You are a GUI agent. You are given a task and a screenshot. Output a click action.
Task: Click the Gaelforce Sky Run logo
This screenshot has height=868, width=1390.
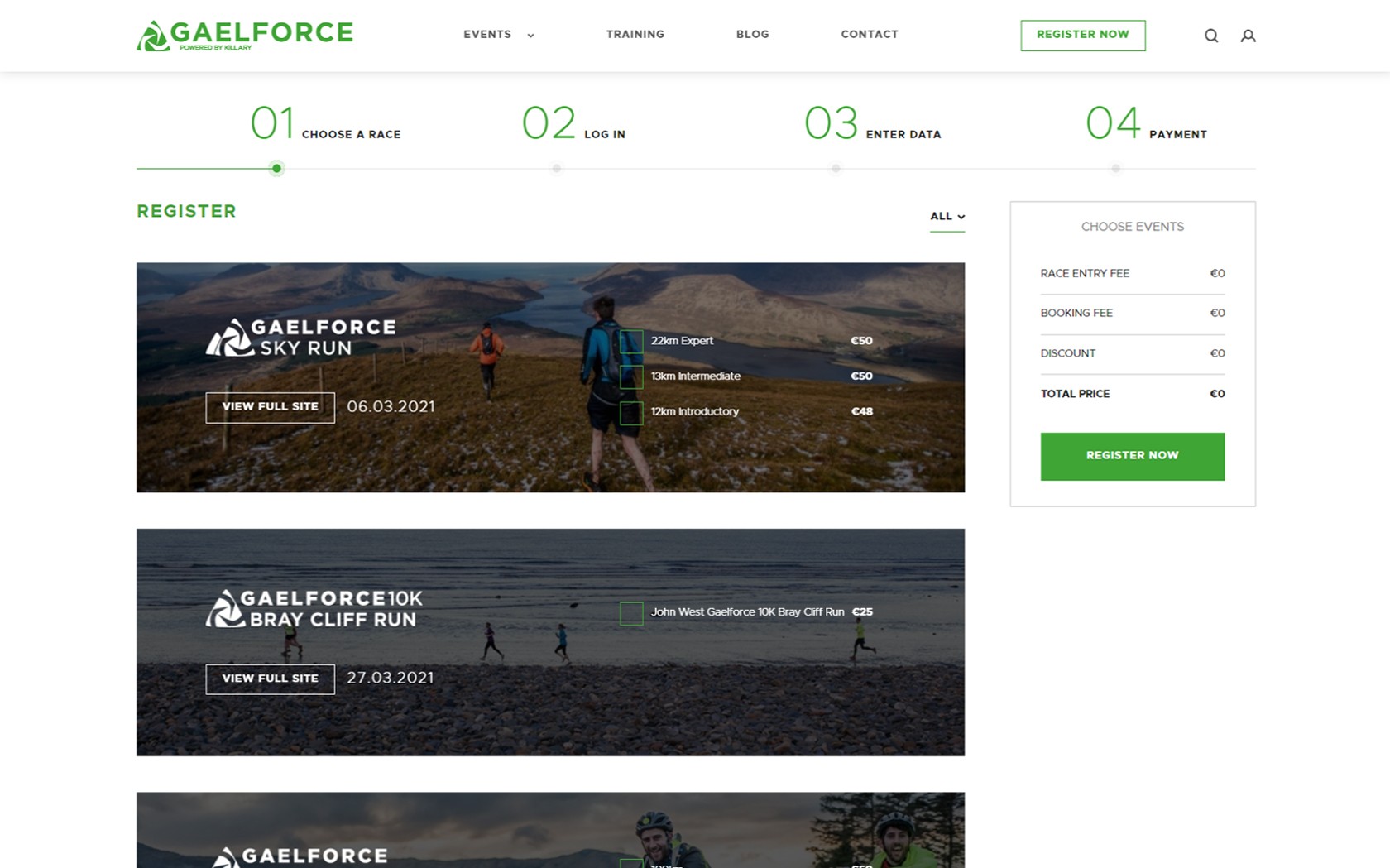pos(301,338)
